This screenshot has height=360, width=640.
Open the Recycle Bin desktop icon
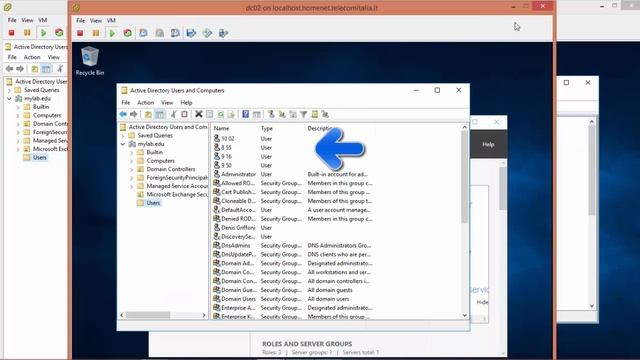click(x=90, y=60)
